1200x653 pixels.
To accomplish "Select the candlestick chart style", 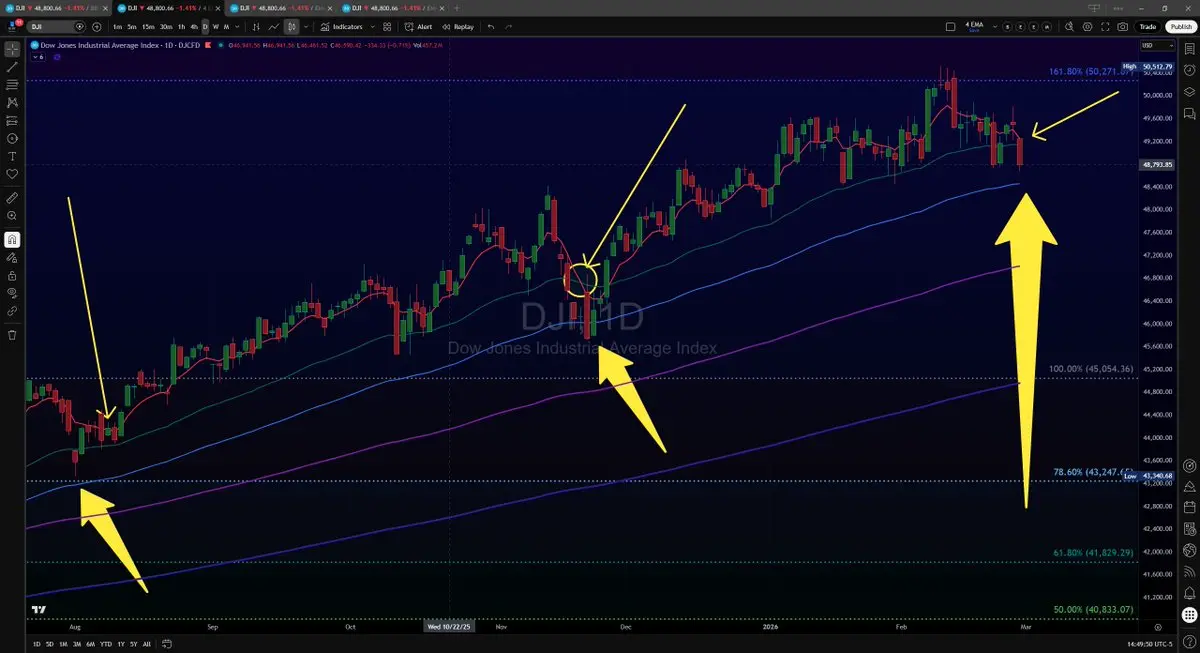I will tap(292, 27).
